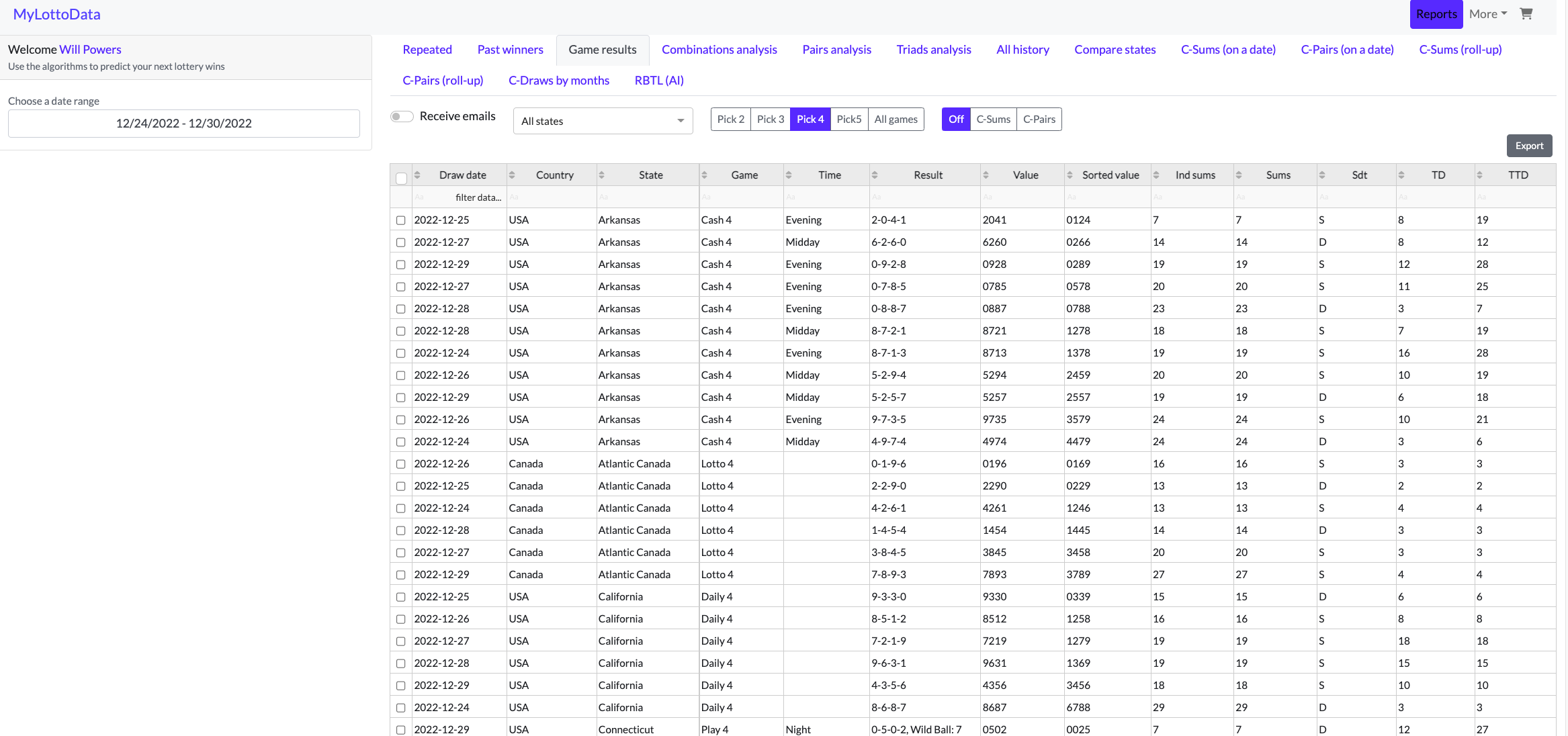The width and height of the screenshot is (1568, 736).
Task: Click the Draw date filter data field
Action: (x=459, y=197)
